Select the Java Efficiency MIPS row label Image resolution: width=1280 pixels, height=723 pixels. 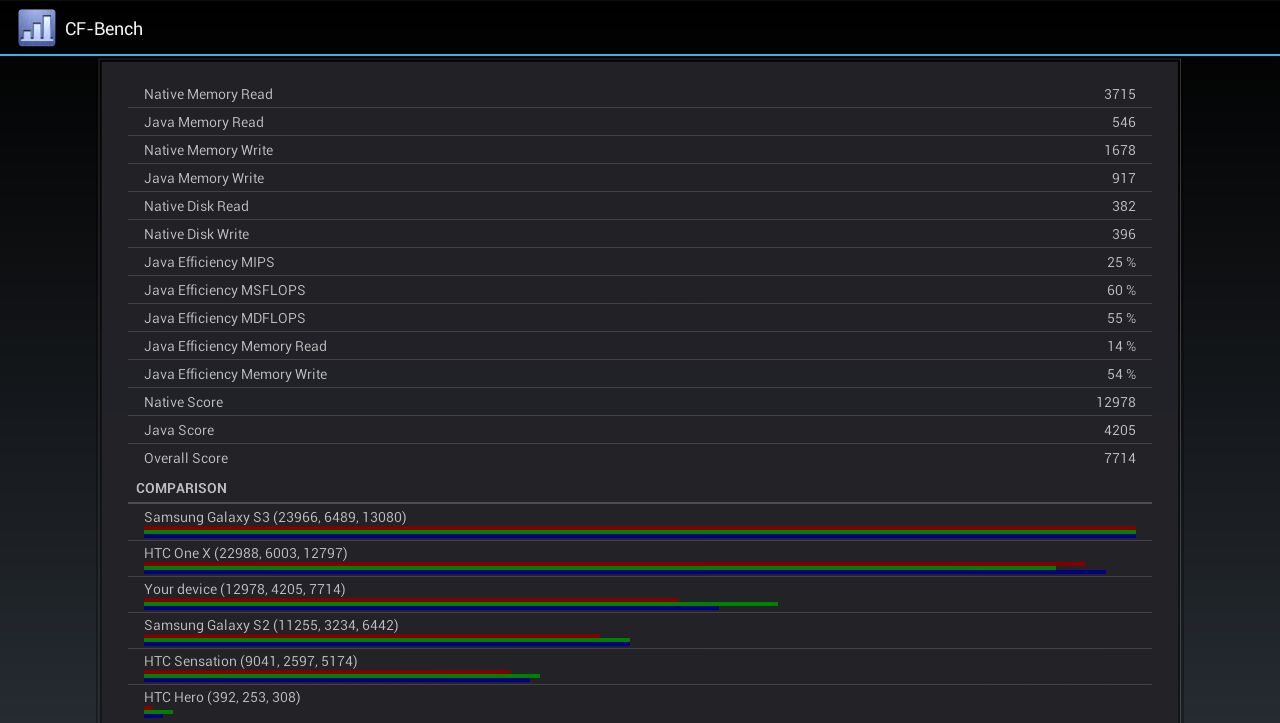click(209, 262)
